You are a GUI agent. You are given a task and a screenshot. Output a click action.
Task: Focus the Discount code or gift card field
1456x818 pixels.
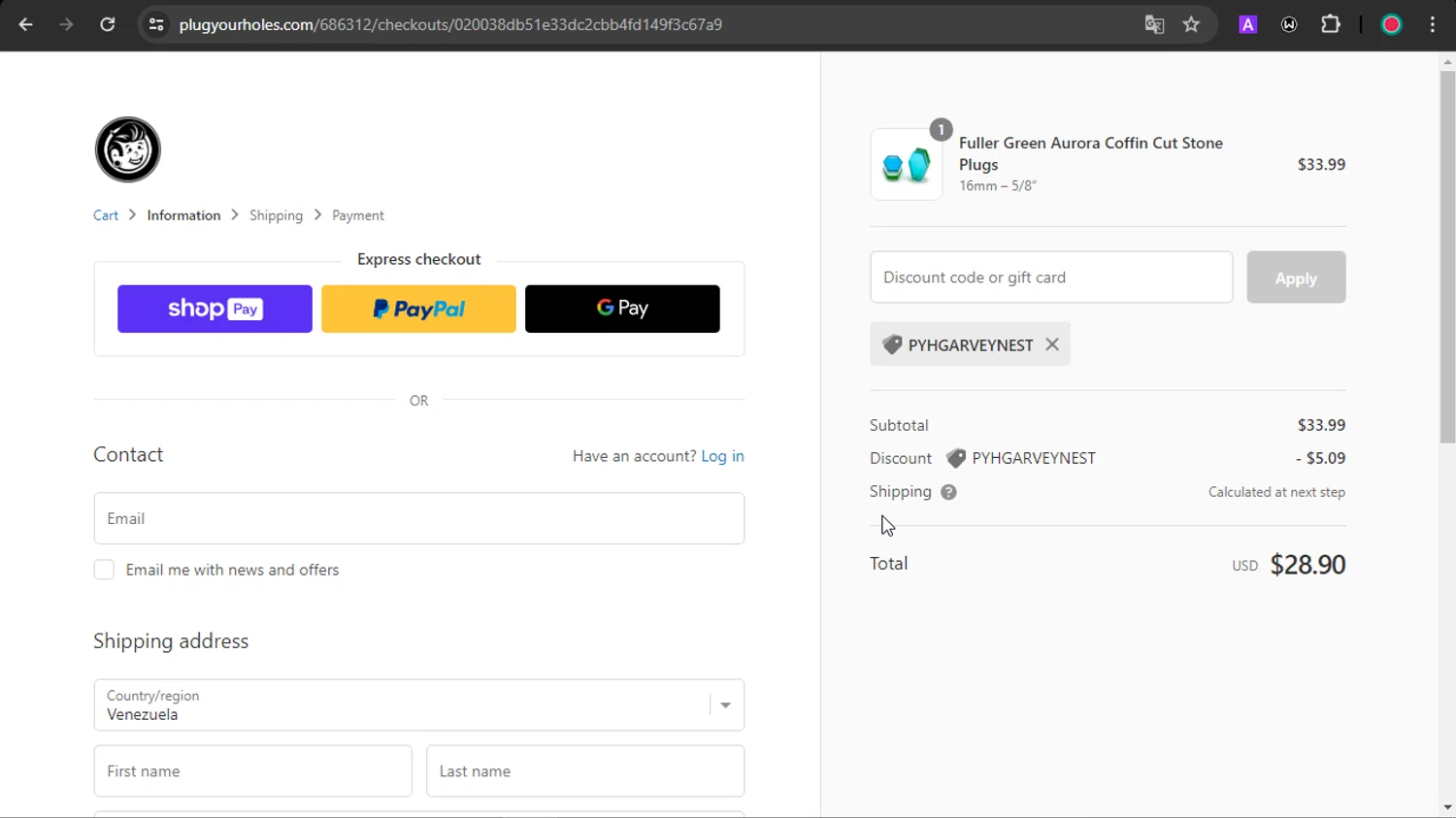[1051, 278]
